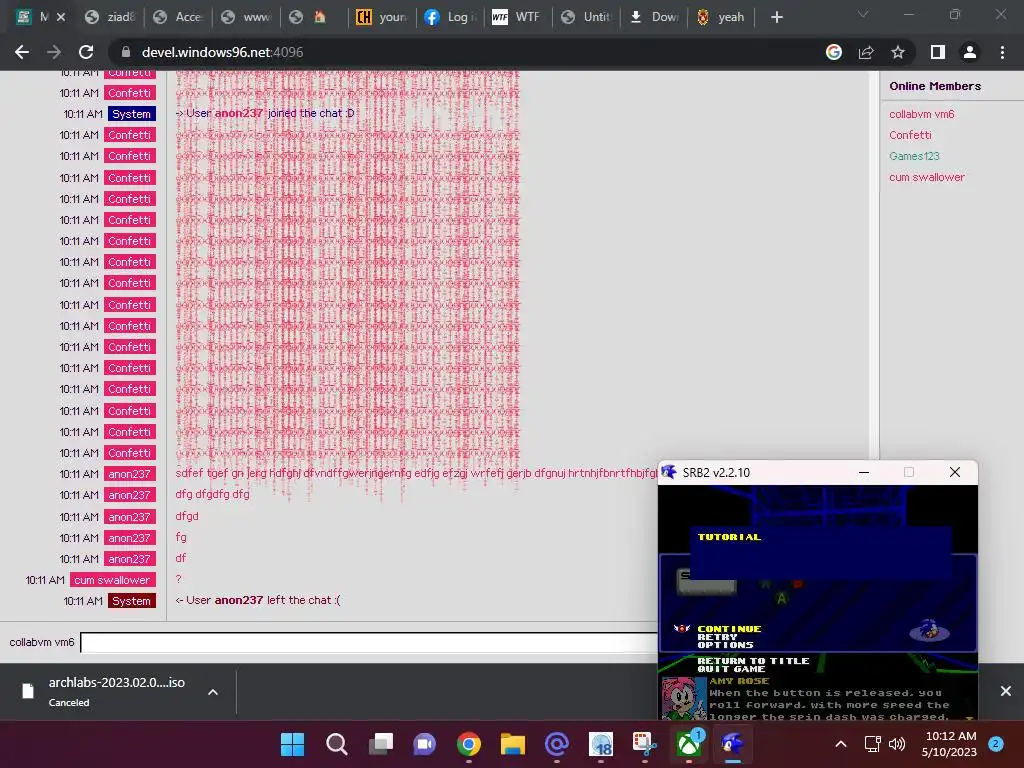
Task: Select Games123 in Online Members list
Action: coord(914,156)
